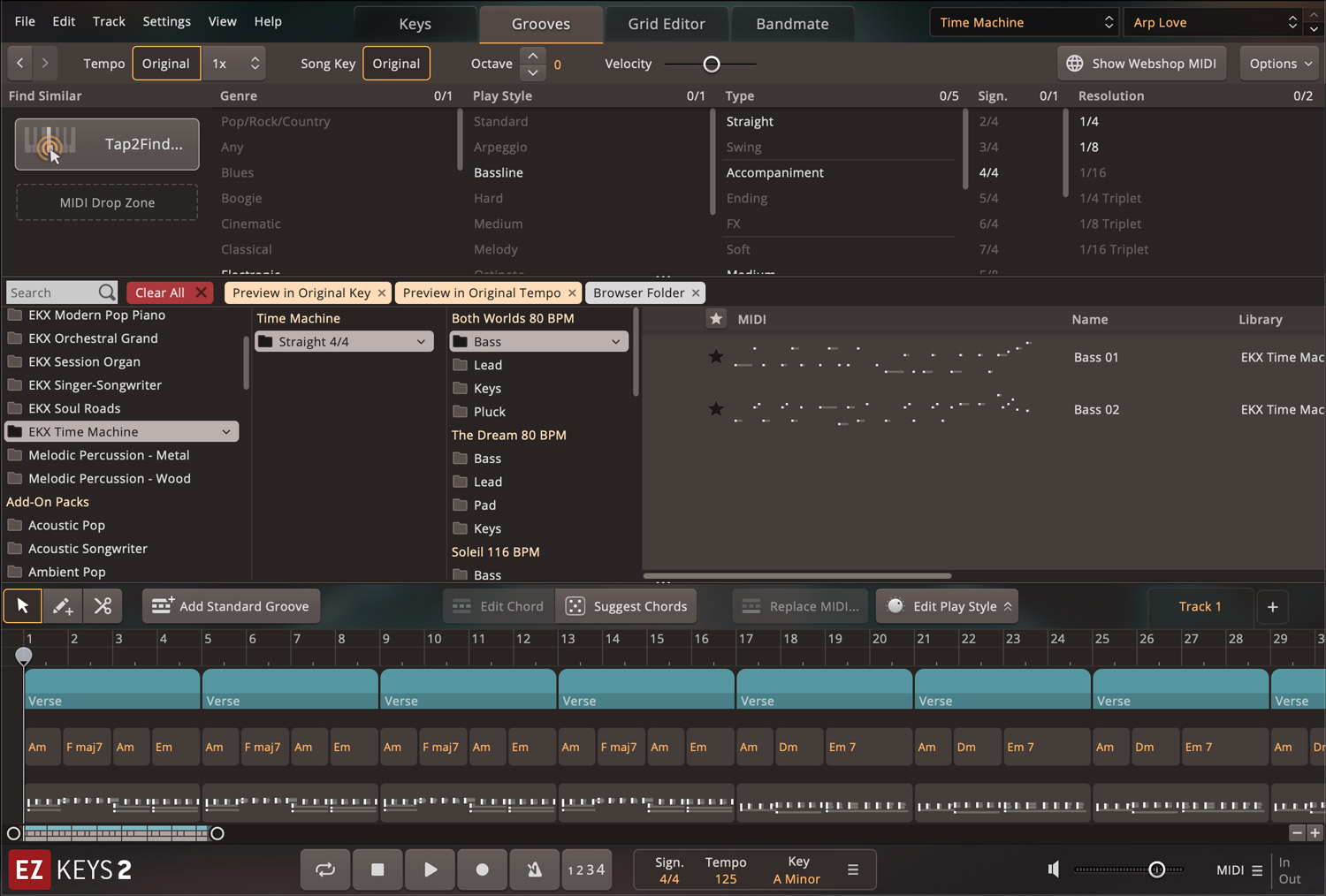1326x896 pixels.
Task: Click Show Webshop MIDI button
Action: tap(1141, 64)
